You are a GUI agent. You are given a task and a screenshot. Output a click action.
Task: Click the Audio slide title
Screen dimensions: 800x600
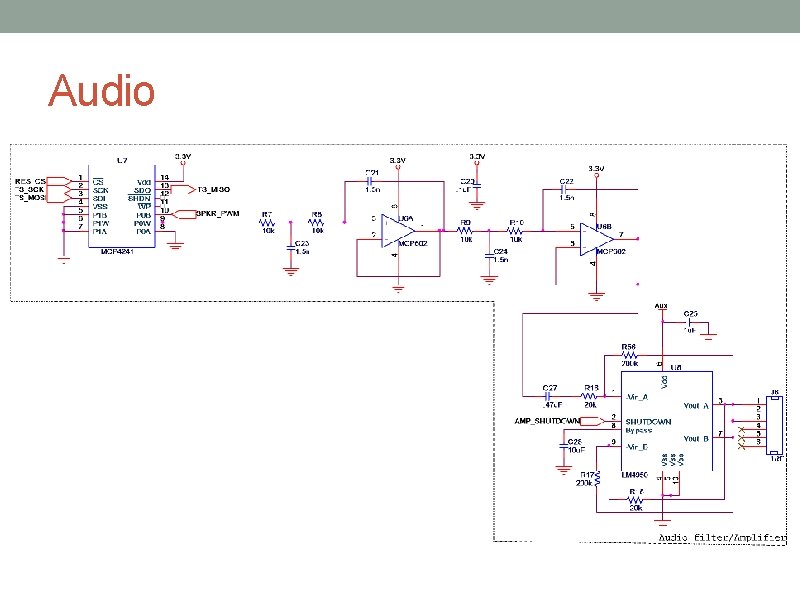point(101,91)
